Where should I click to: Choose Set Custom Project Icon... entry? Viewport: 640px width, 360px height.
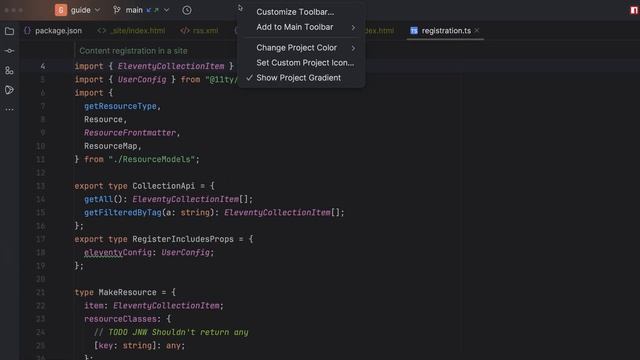click(301, 62)
